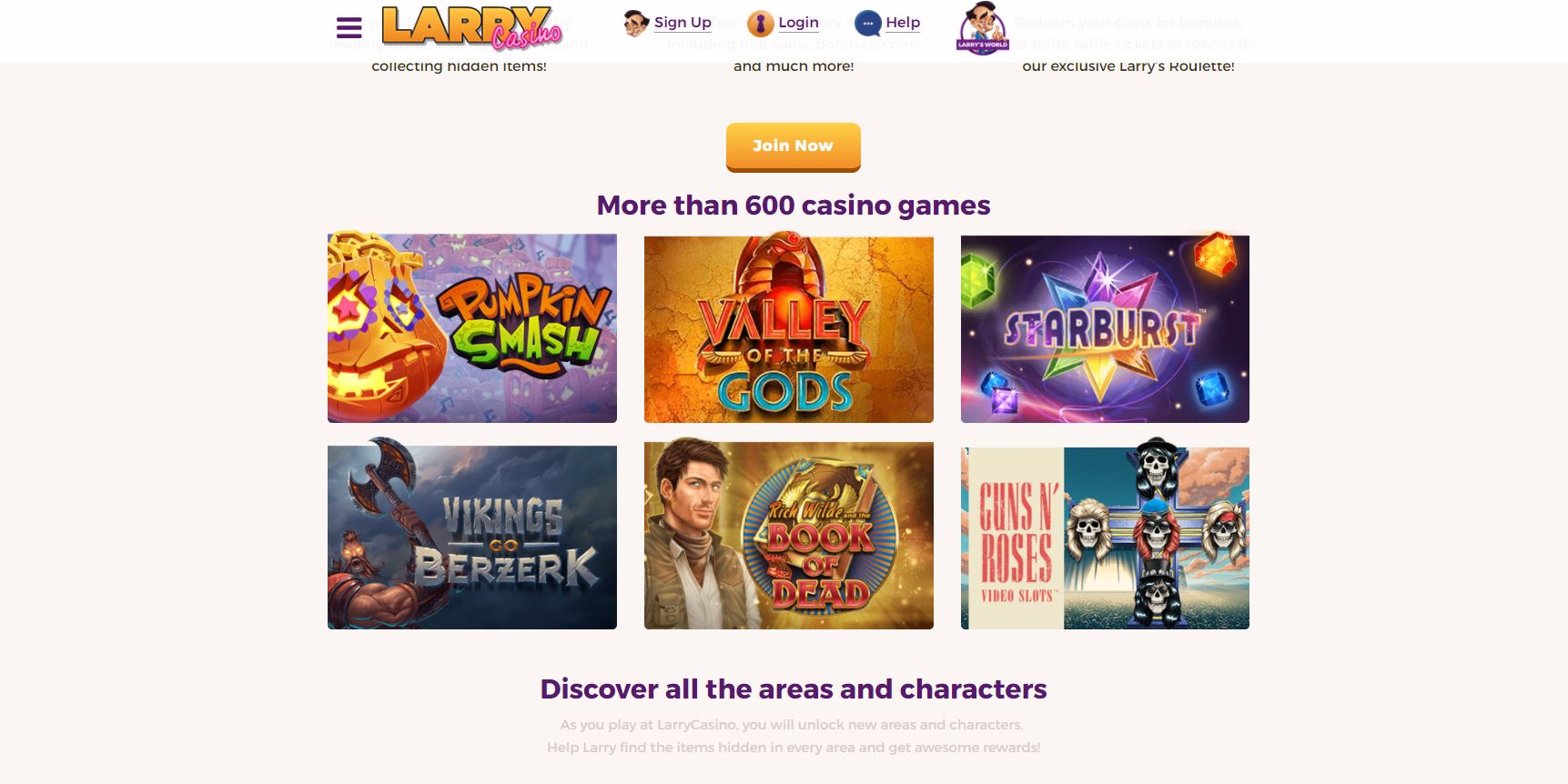Screen dimensions: 1568x784
Task: Click the More than 600 casino games heading
Action: pyautogui.click(x=793, y=206)
